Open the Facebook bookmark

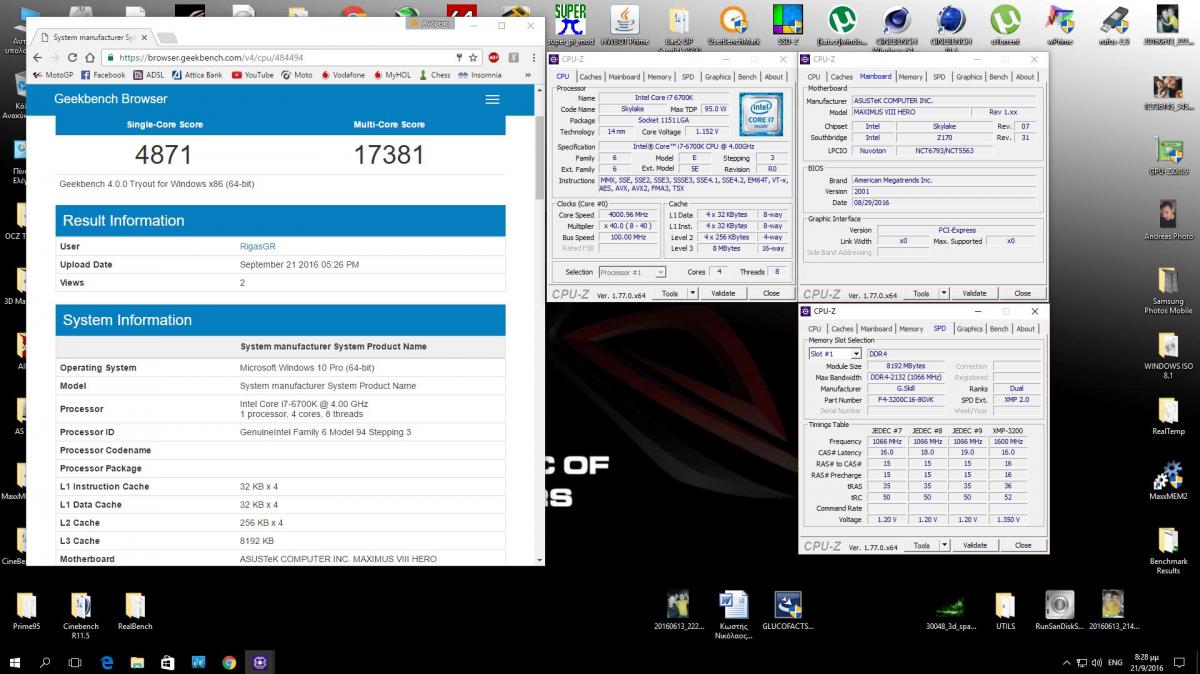(x=102, y=75)
